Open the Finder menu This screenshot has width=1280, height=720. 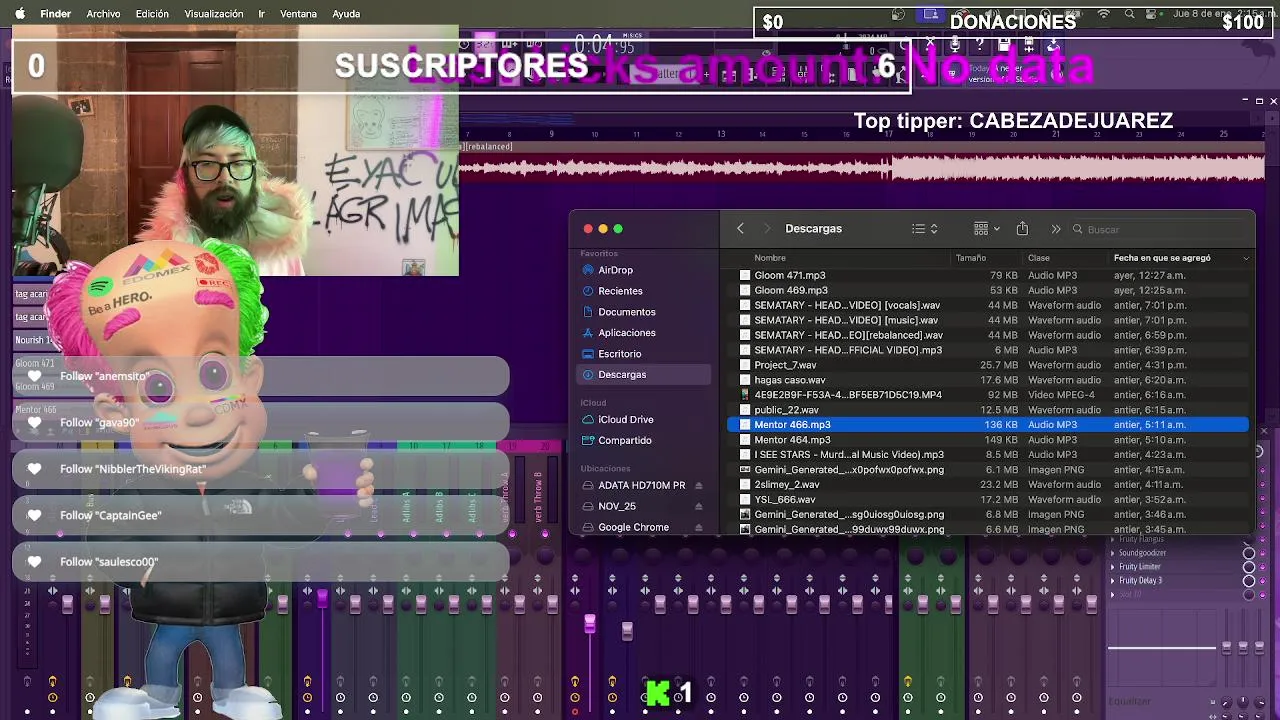coord(55,14)
